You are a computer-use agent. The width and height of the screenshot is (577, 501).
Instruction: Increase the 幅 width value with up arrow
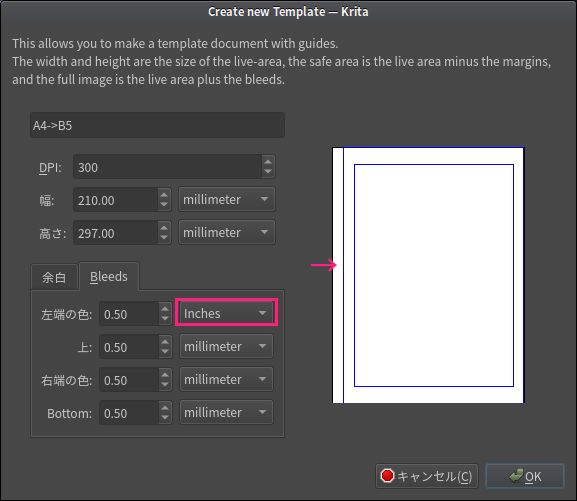coord(164,195)
